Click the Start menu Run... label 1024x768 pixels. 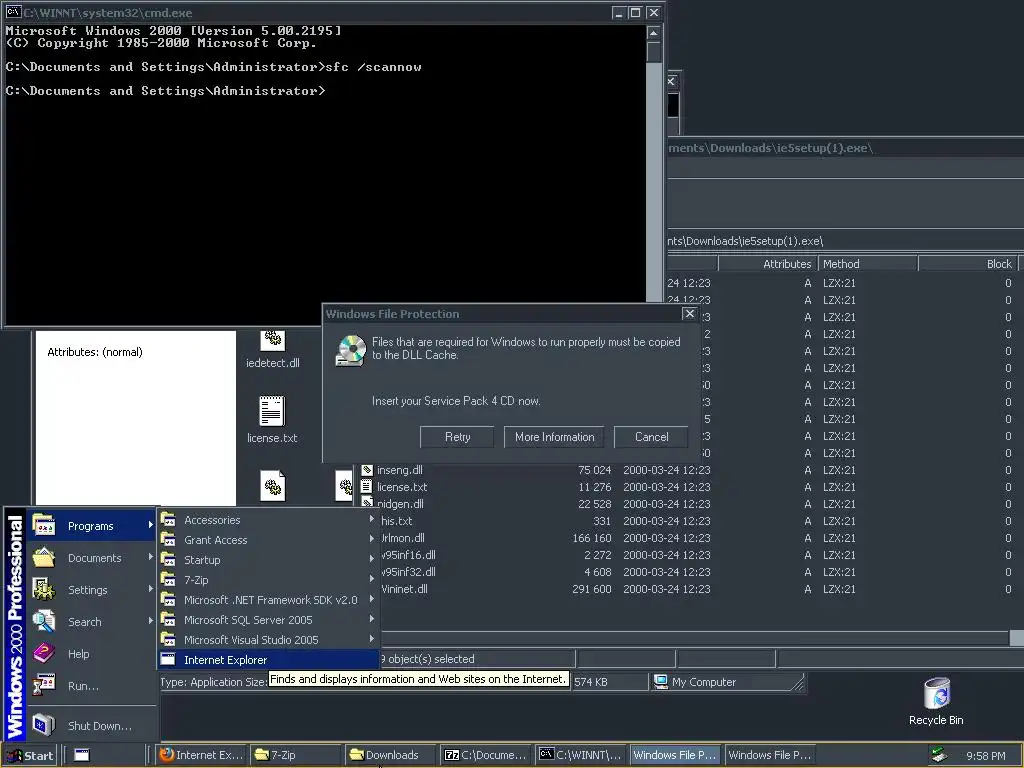click(x=84, y=686)
